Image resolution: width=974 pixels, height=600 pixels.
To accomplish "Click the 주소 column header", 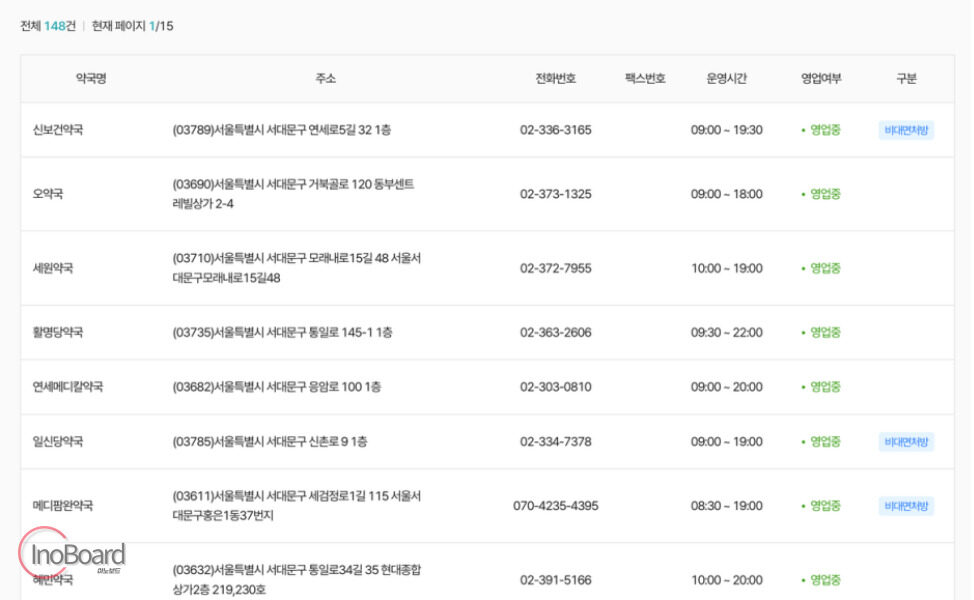I will 325,78.
